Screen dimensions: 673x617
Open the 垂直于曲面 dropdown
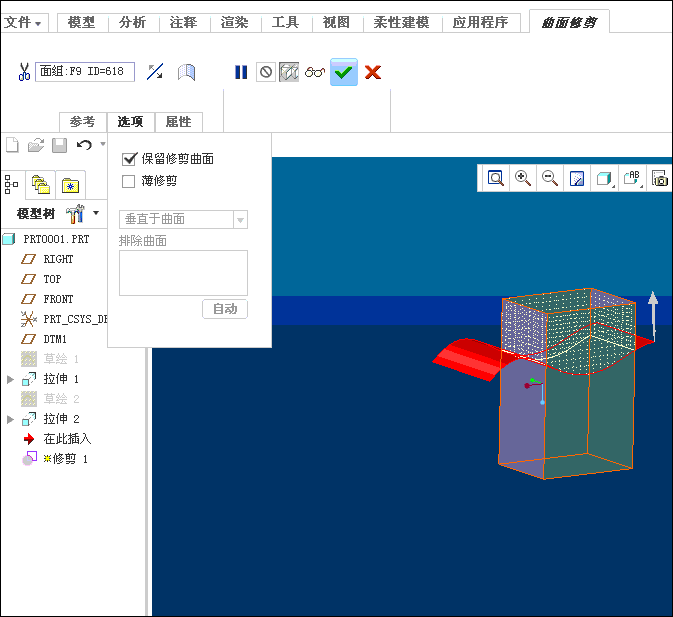pyautogui.click(x=183, y=219)
